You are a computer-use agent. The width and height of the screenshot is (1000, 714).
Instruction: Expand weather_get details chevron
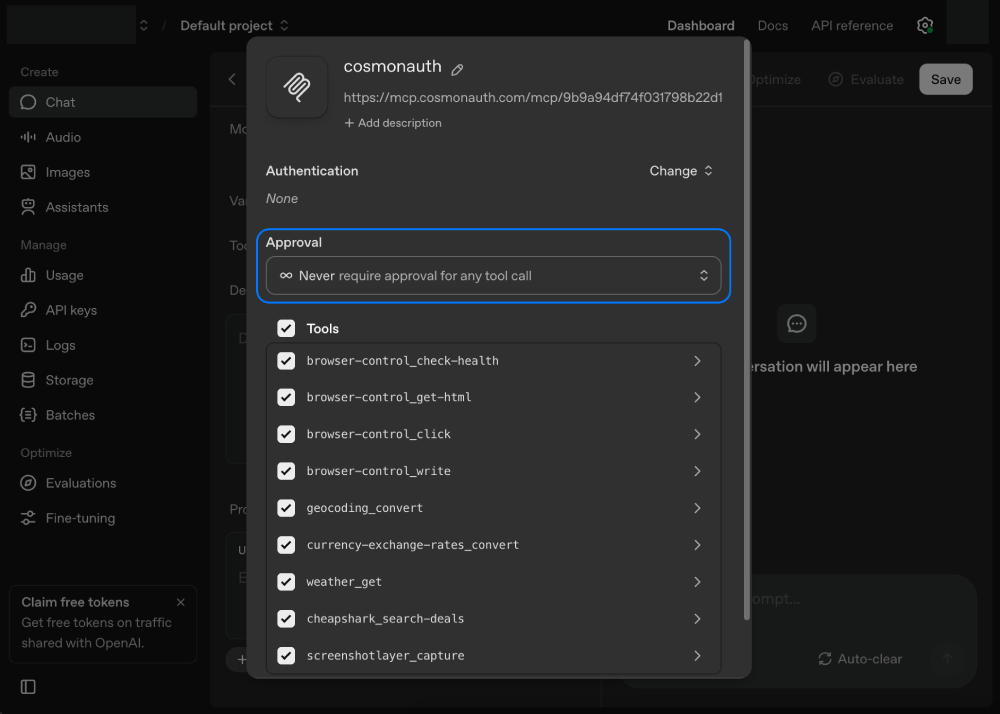pyautogui.click(x=697, y=582)
